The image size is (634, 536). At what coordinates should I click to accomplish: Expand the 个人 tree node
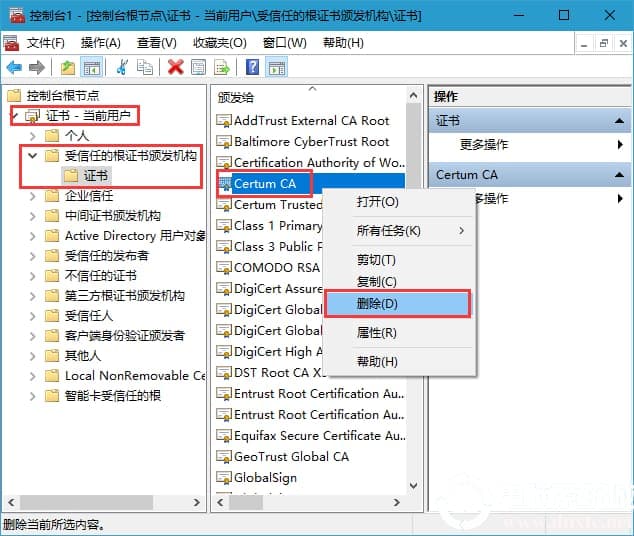33,135
